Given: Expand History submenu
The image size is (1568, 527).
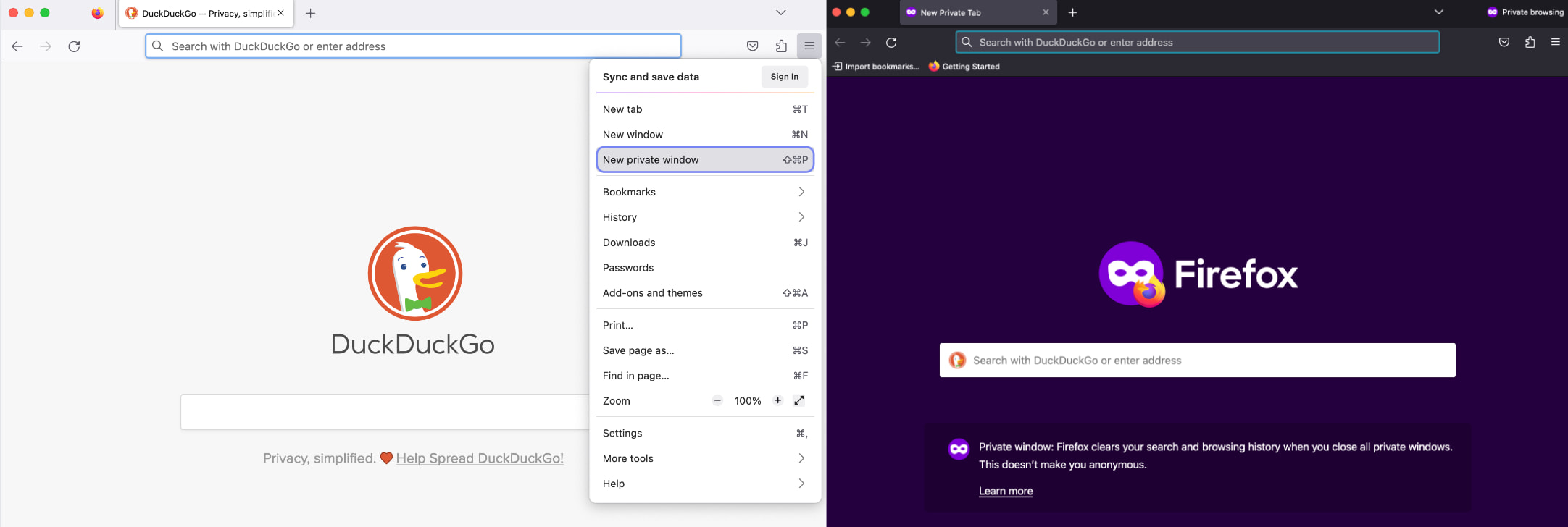Looking at the screenshot, I should 705,217.
